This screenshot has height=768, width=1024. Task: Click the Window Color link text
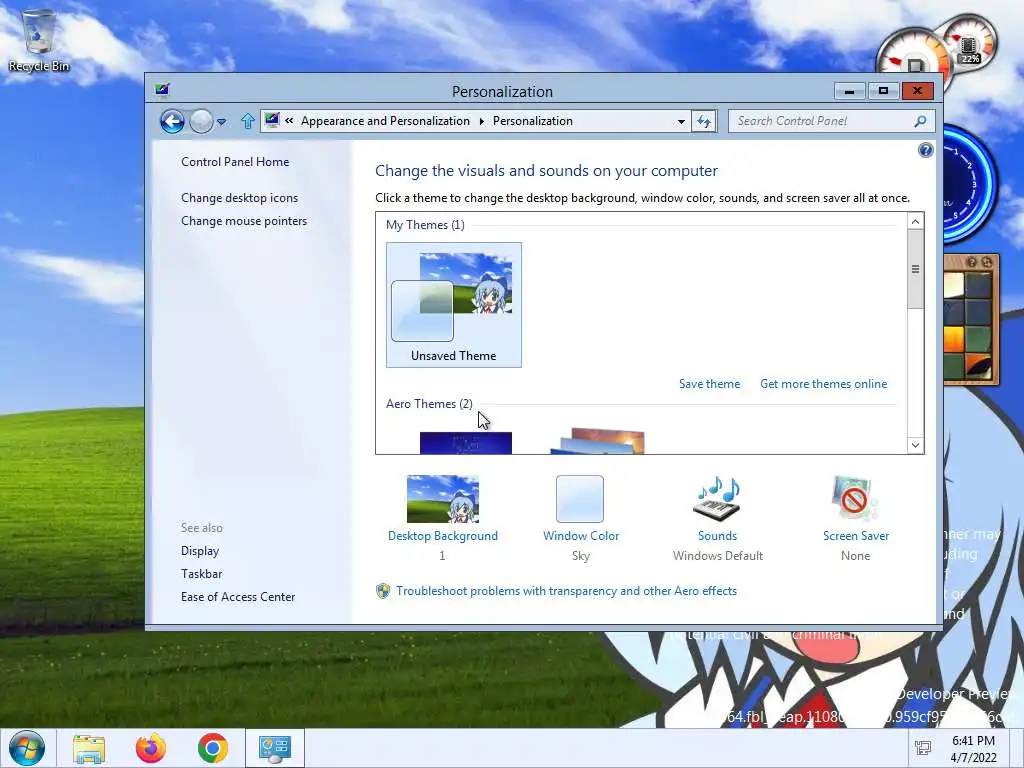click(x=581, y=536)
